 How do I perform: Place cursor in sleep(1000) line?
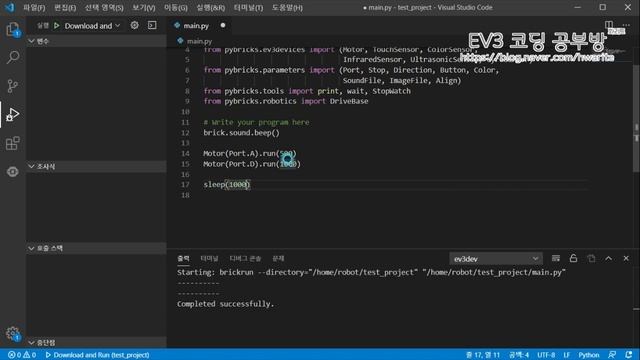(227, 184)
